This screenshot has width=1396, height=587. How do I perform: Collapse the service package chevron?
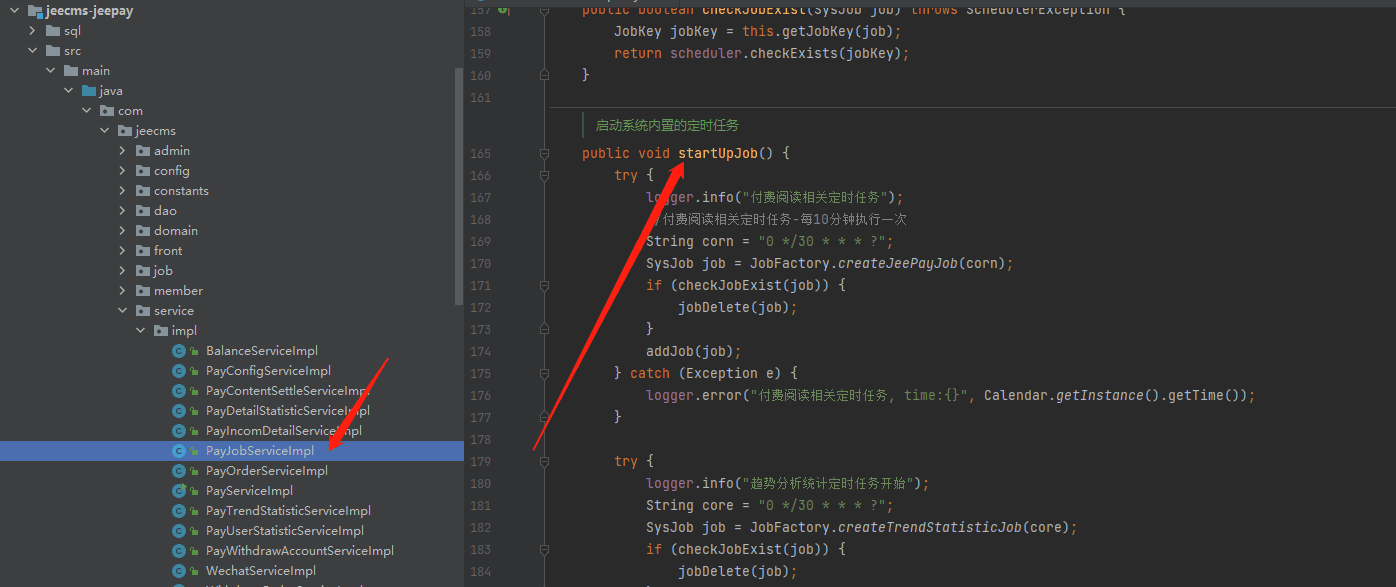122,311
